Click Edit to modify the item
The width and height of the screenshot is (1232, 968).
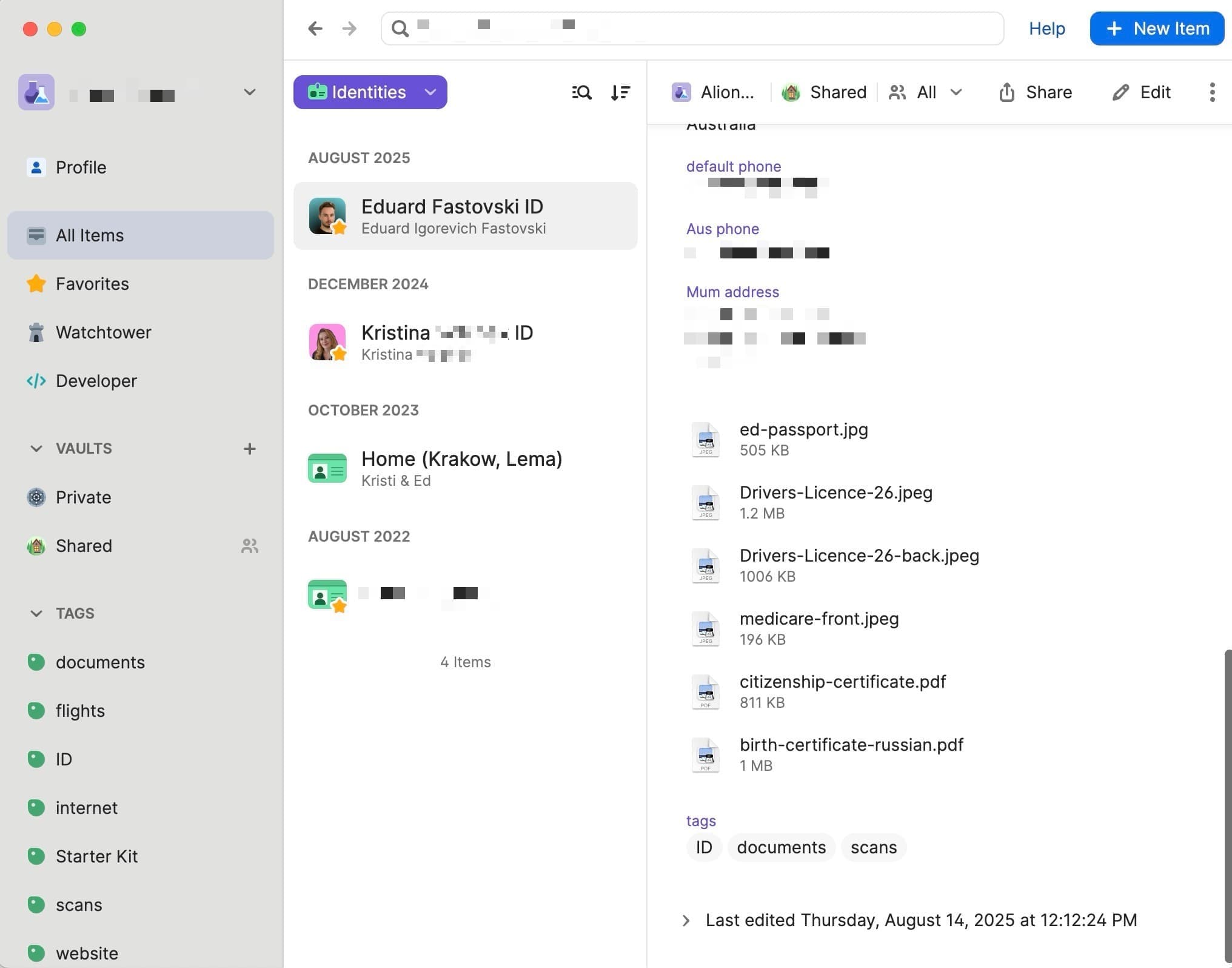pos(1142,92)
